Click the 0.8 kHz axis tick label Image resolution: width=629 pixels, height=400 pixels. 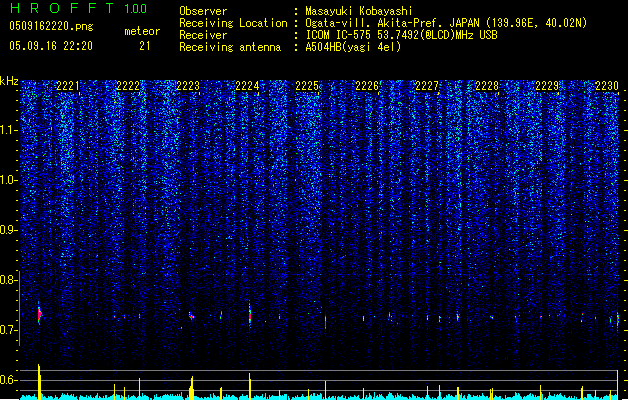pyautogui.click(x=8, y=280)
